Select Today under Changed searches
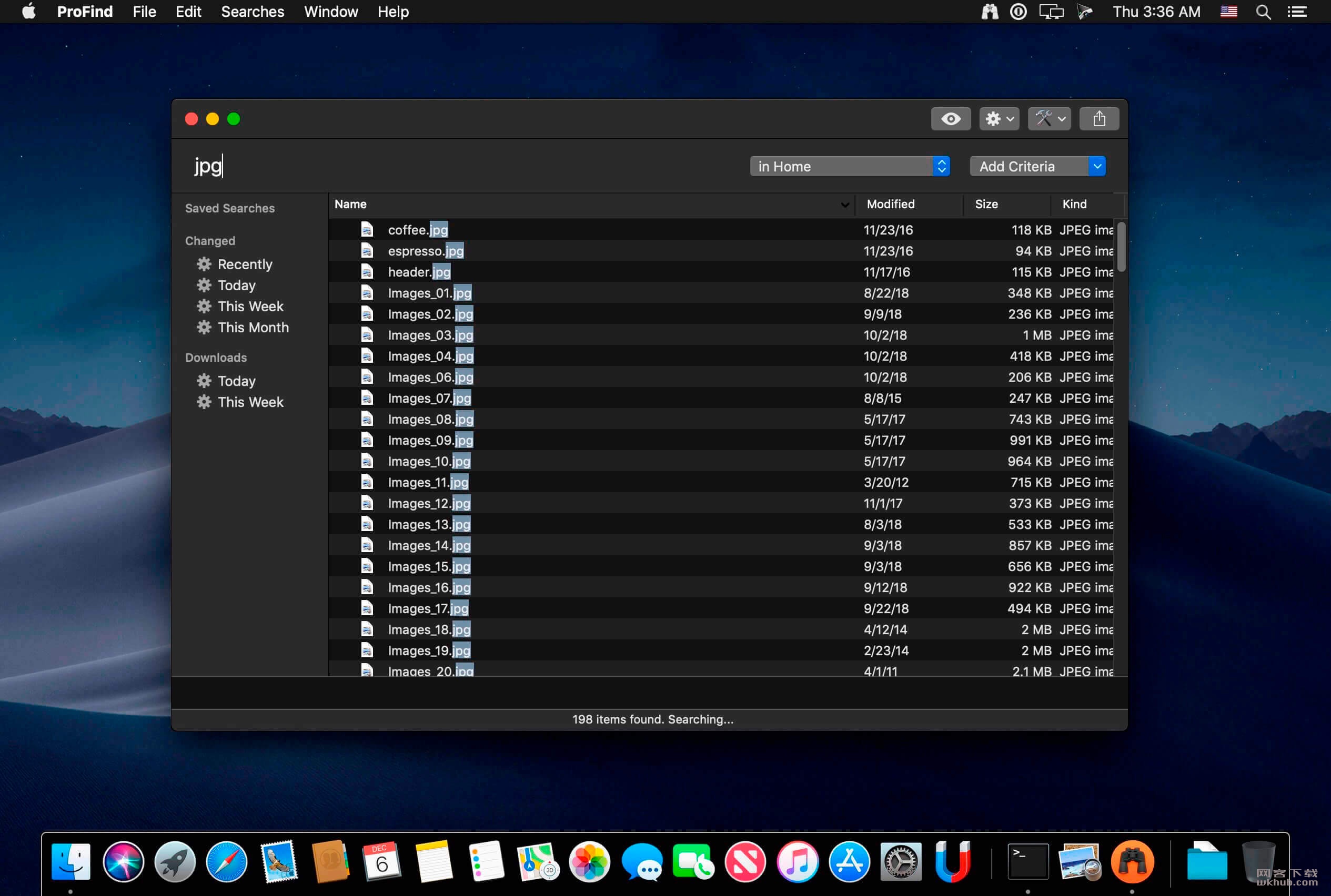 [x=236, y=285]
